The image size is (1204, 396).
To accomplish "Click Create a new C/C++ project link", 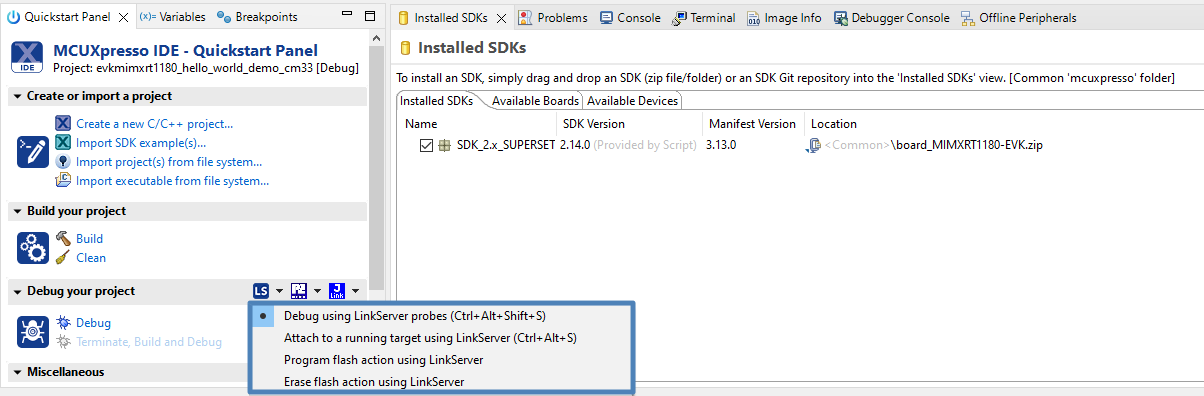I will (x=155, y=123).
